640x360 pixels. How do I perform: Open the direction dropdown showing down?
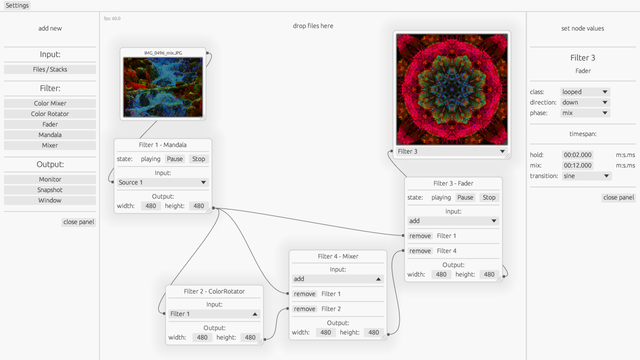click(585, 102)
